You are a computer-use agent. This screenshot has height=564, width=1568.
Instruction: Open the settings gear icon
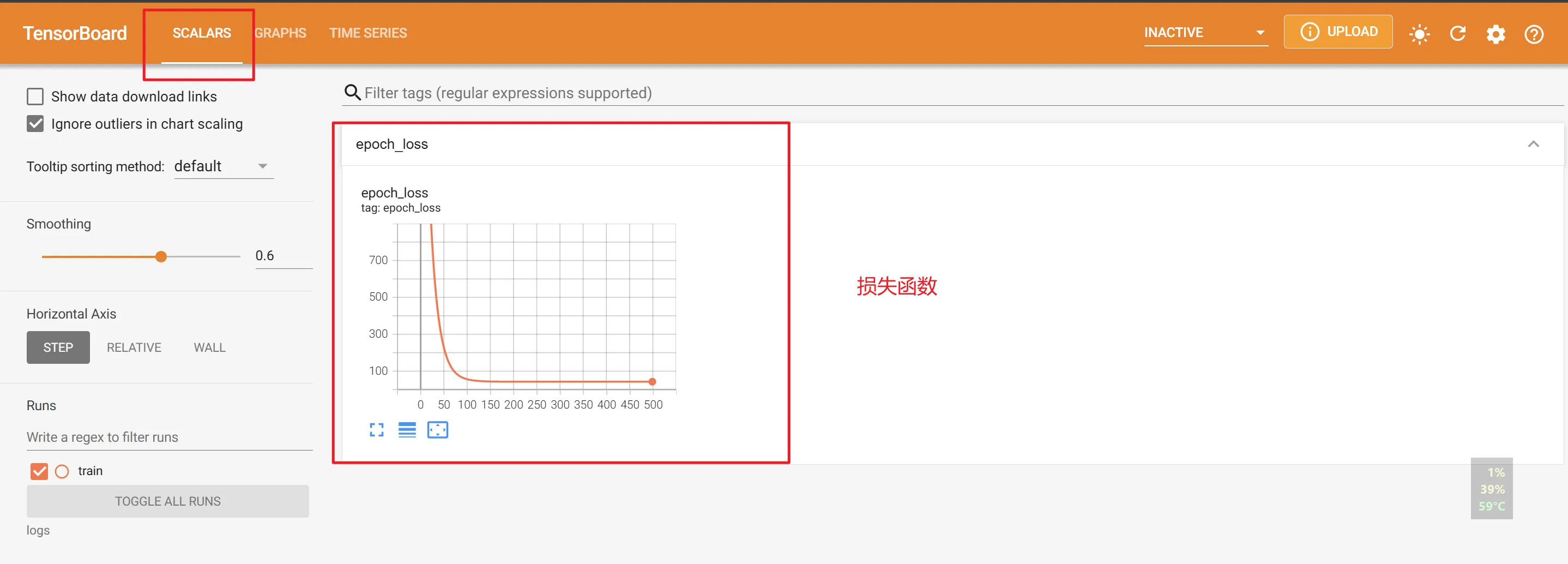click(x=1495, y=34)
